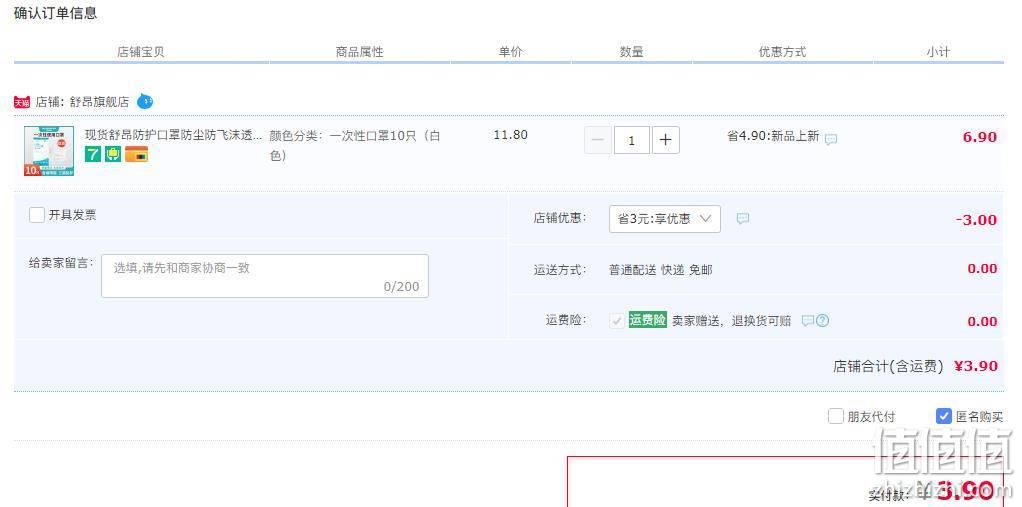Viewport: 1022px width, 507px height.
Task: Click the 商品属性 column header
Action: point(360,52)
